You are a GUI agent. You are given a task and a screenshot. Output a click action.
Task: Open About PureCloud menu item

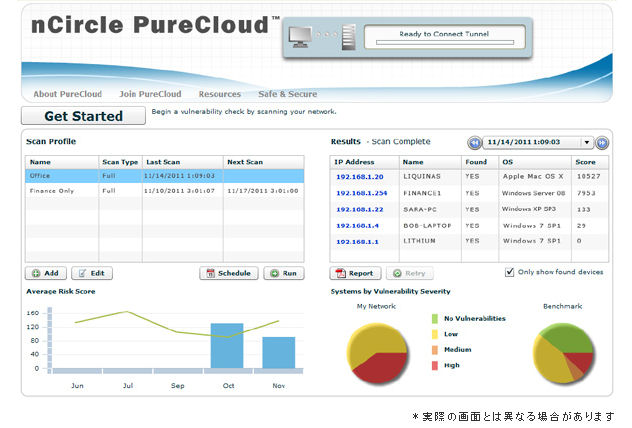click(67, 94)
